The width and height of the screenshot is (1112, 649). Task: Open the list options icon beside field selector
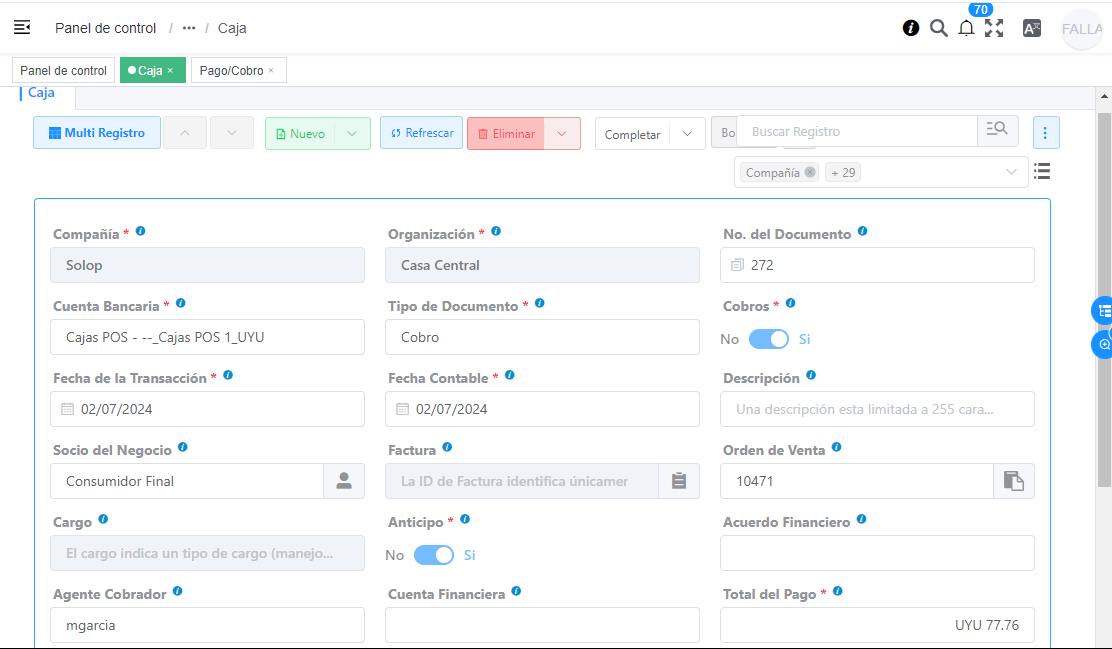tap(1042, 171)
